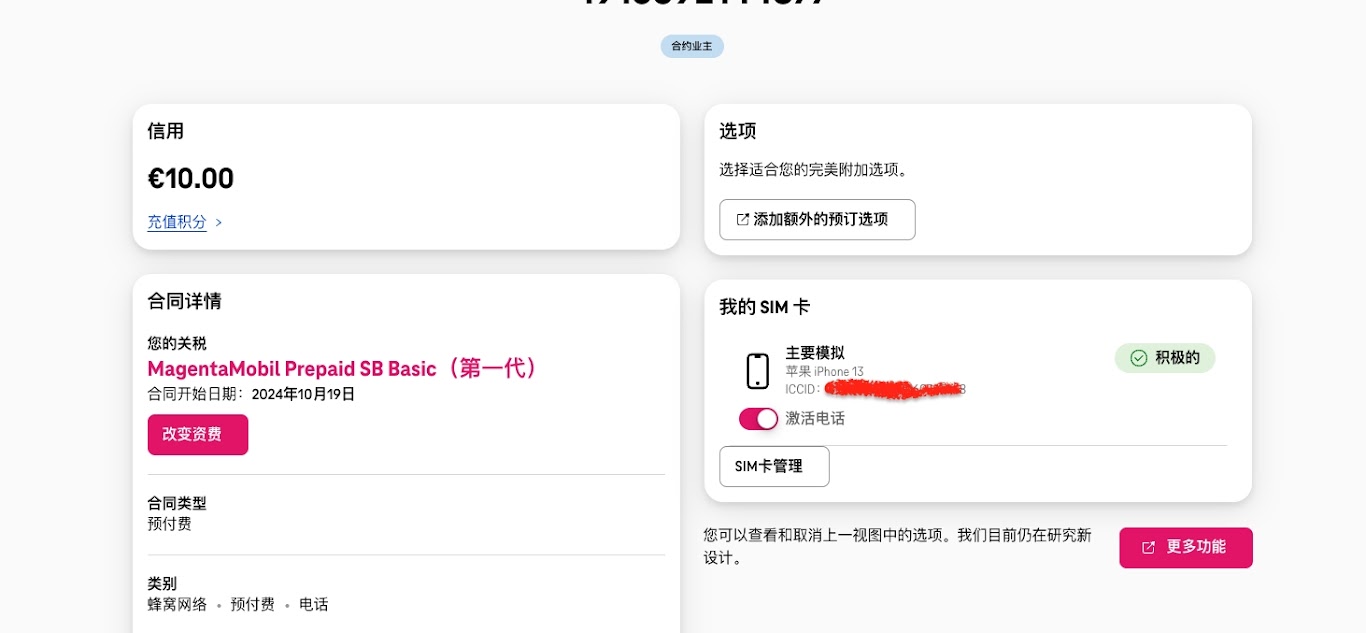The width and height of the screenshot is (1366, 633).
Task: Click external link icon on 更多功能 button
Action: (1148, 548)
